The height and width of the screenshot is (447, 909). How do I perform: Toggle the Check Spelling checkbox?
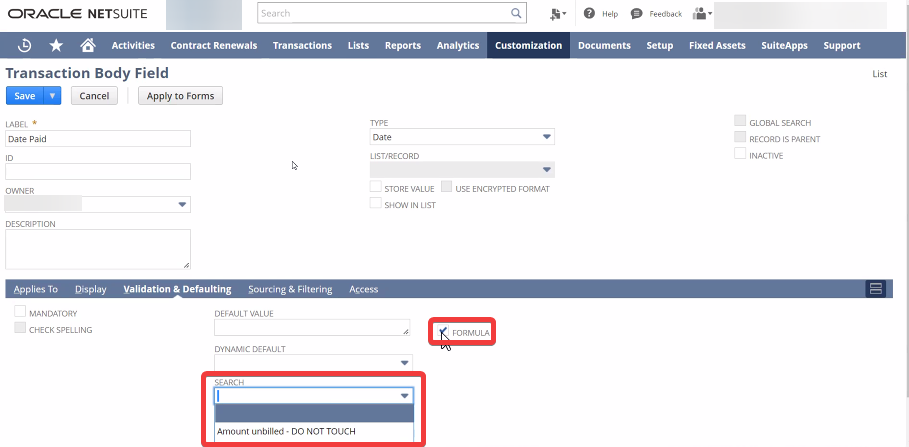coord(20,328)
